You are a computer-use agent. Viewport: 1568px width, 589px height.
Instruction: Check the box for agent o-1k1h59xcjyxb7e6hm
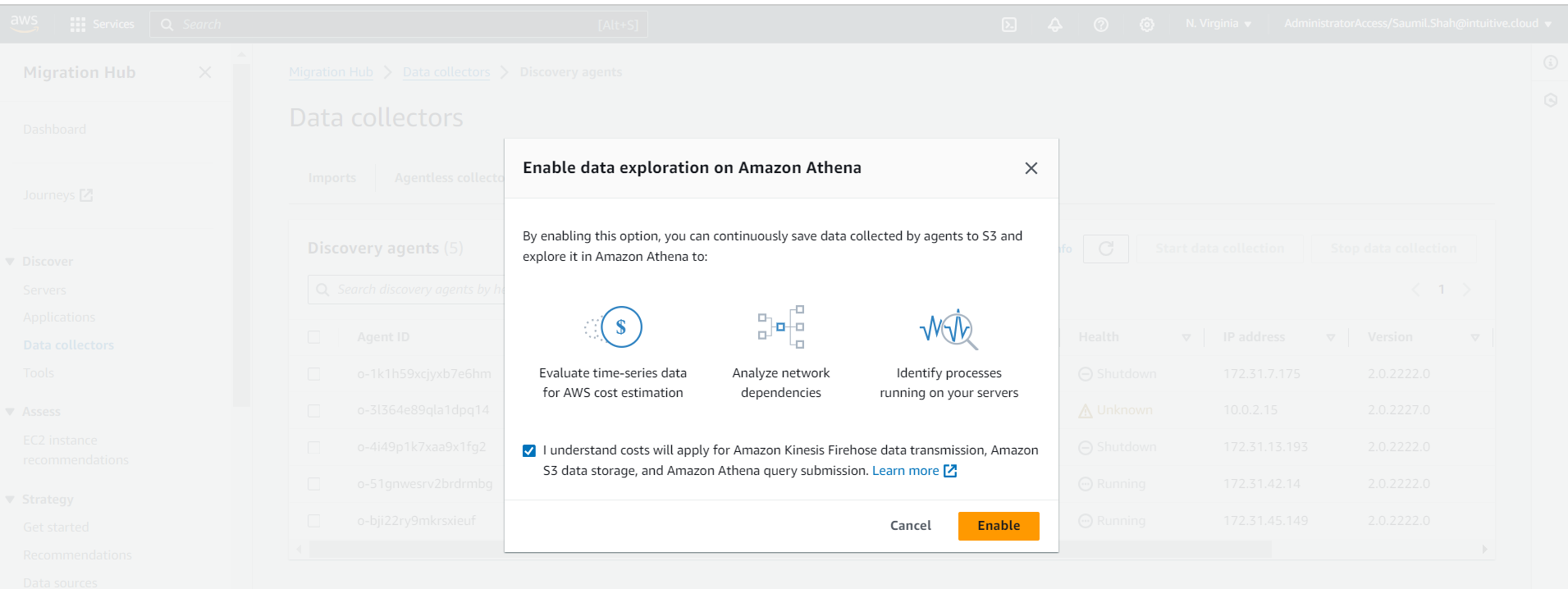coord(313,374)
